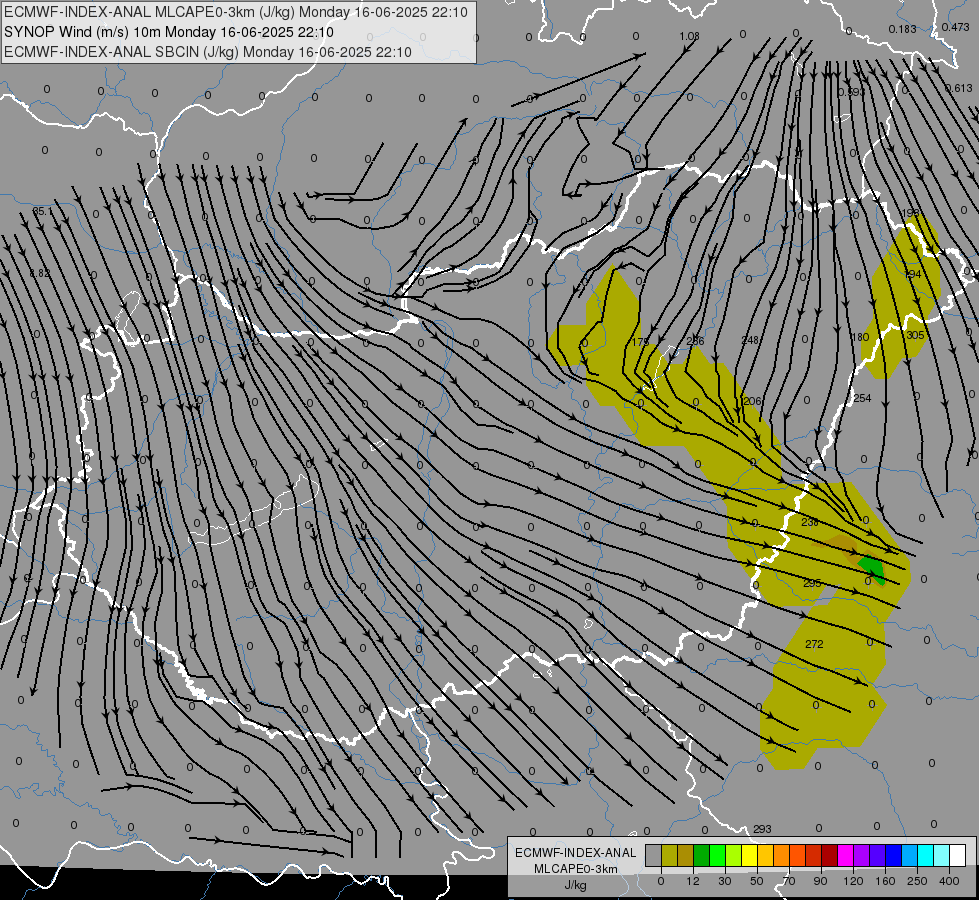979x900 pixels.
Task: Click the legend tick label 120
Action: (853, 881)
